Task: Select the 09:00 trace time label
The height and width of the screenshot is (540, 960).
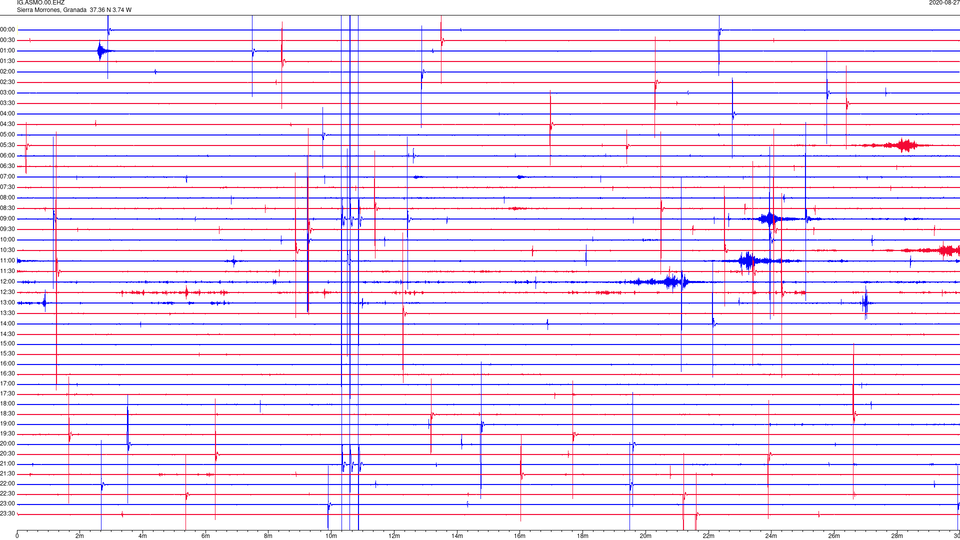Action: pos(8,219)
